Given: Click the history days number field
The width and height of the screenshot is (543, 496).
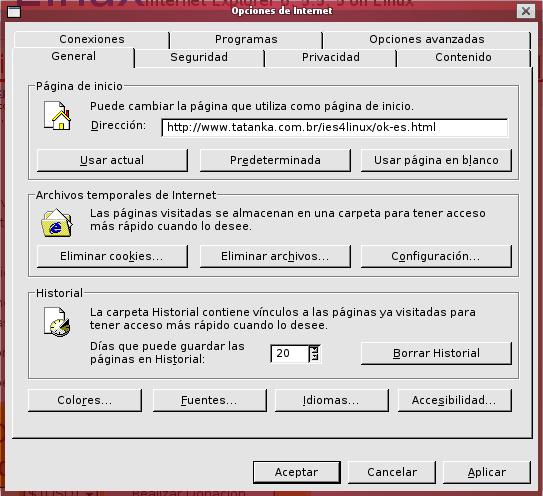Looking at the screenshot, I should tap(290, 353).
